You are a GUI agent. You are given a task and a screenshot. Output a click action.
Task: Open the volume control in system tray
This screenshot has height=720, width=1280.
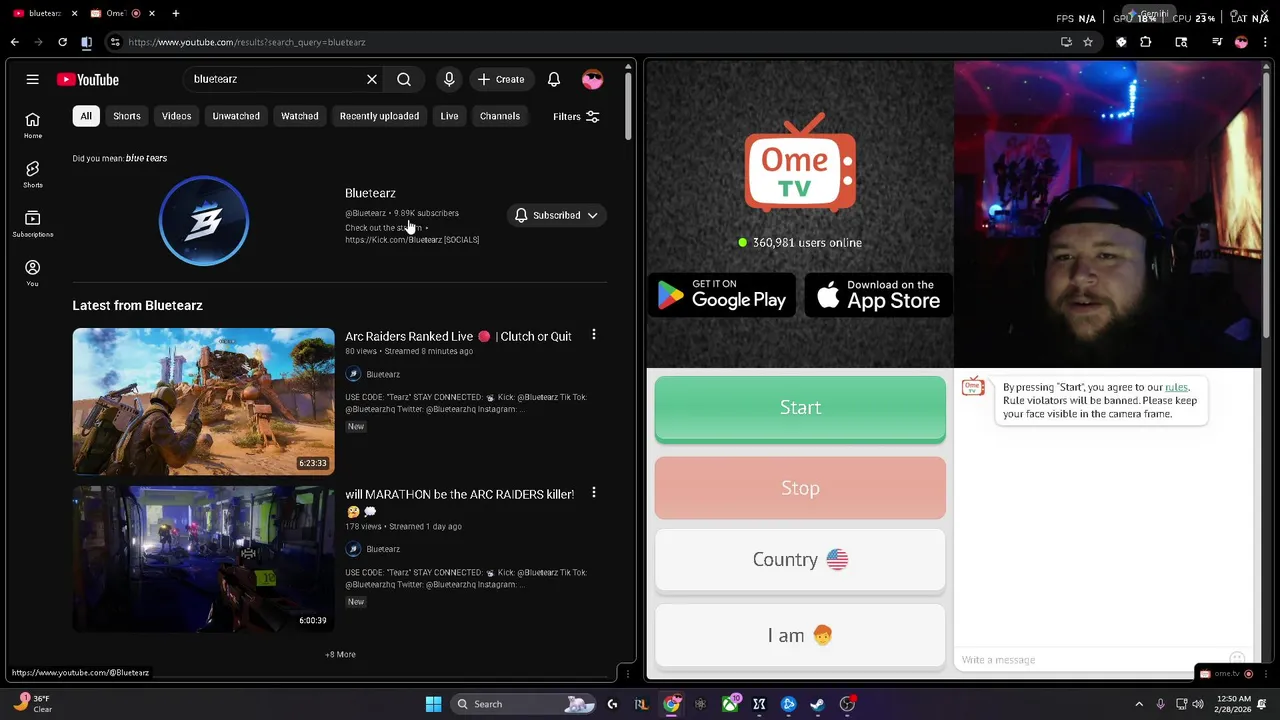1198,704
